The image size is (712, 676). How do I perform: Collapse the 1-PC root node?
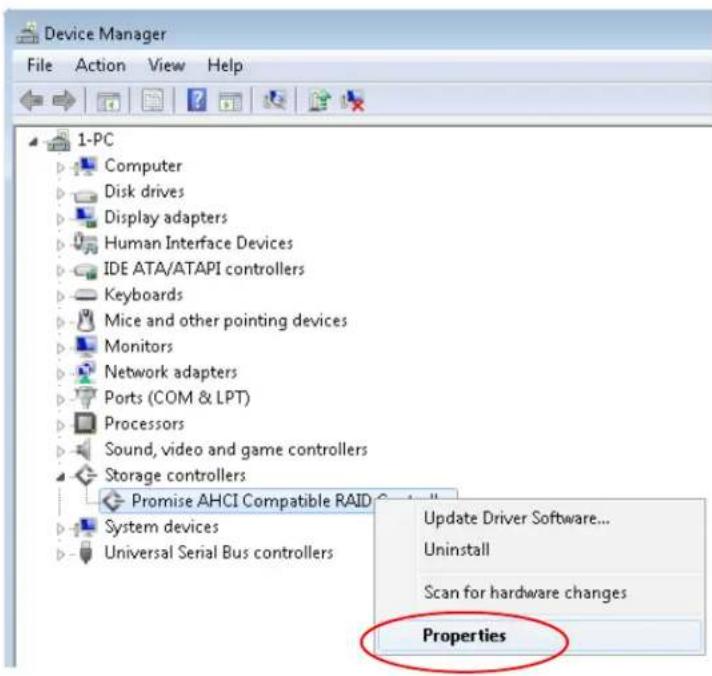[33, 142]
